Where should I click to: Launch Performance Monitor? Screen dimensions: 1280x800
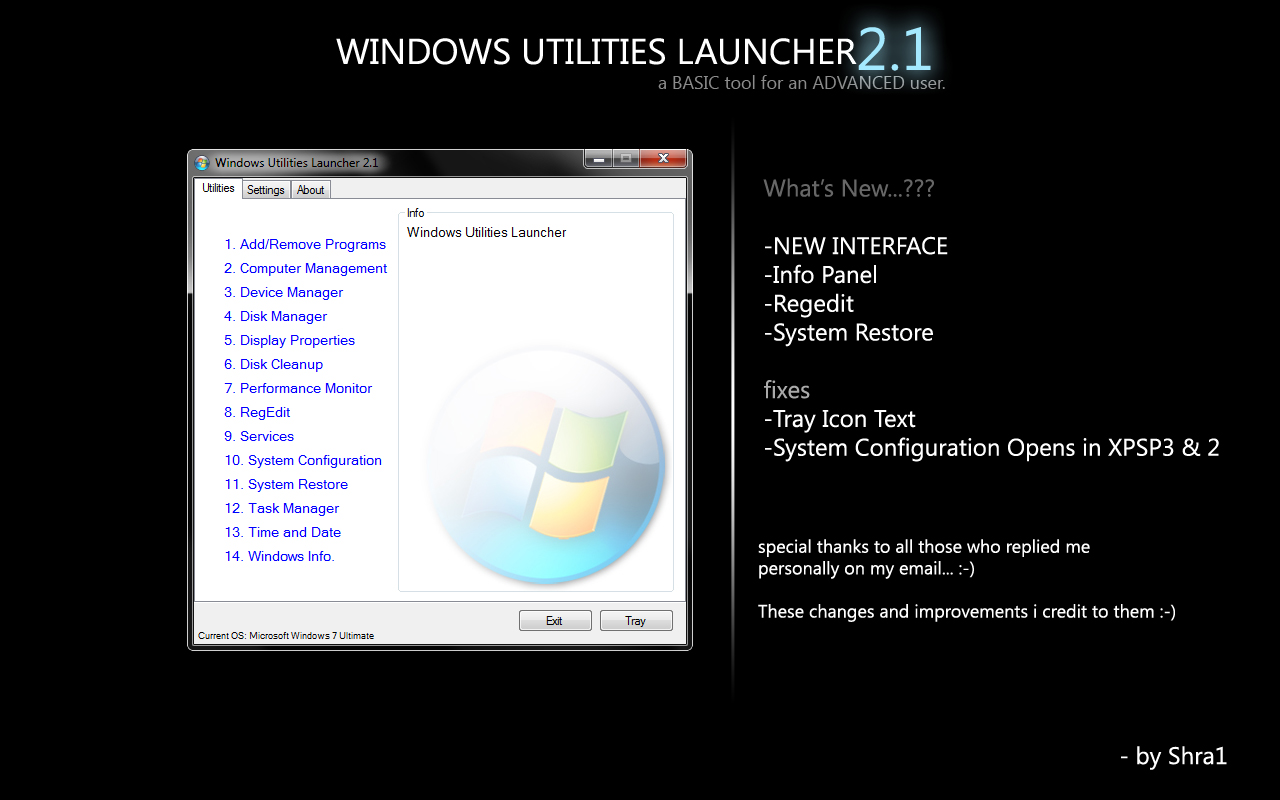(298, 388)
